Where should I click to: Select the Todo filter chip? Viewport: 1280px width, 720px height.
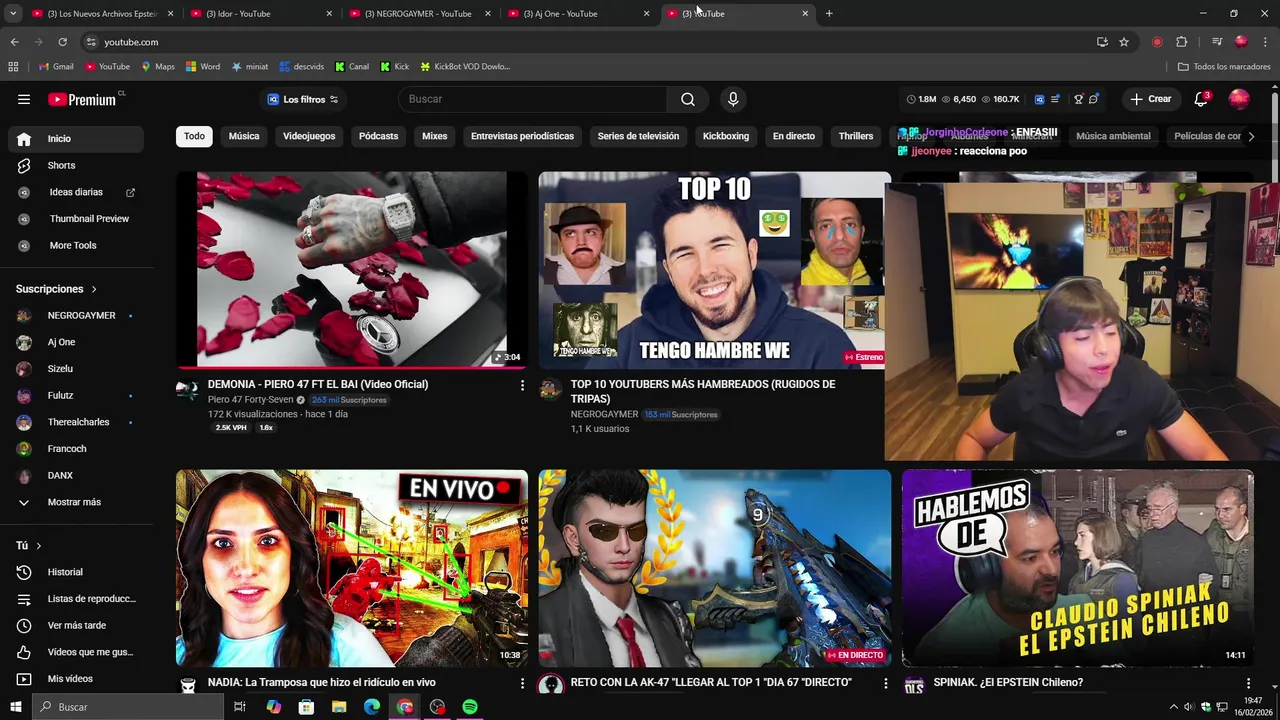click(194, 136)
